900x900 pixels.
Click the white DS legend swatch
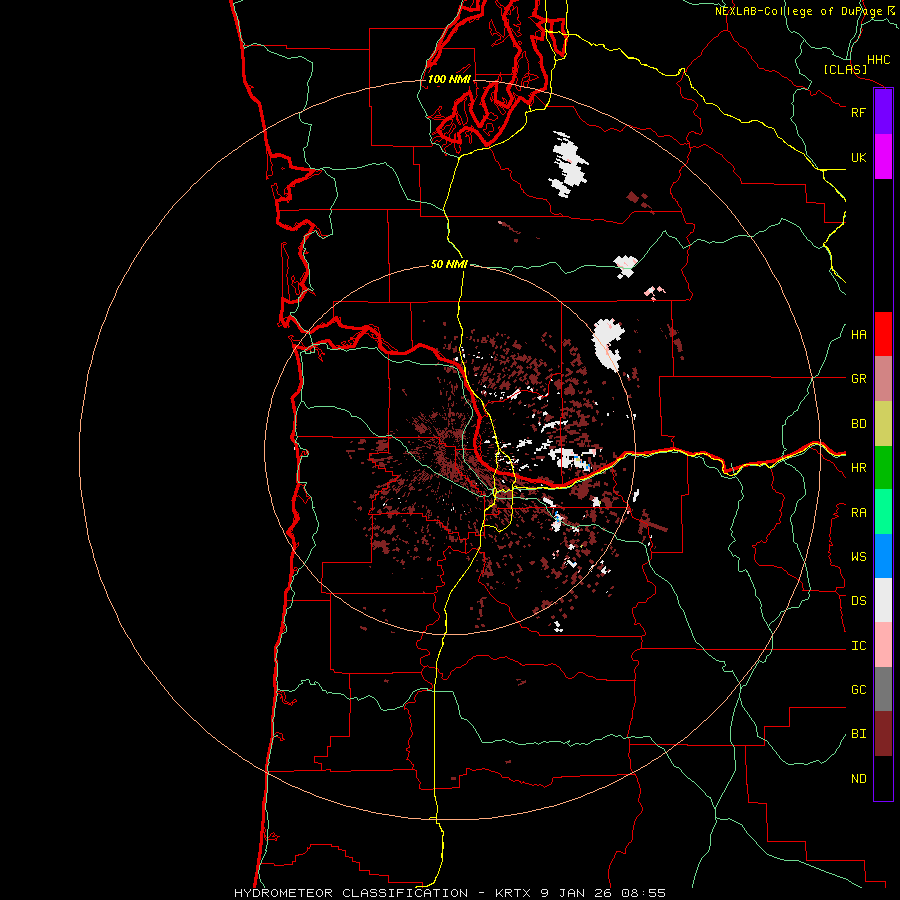883,600
